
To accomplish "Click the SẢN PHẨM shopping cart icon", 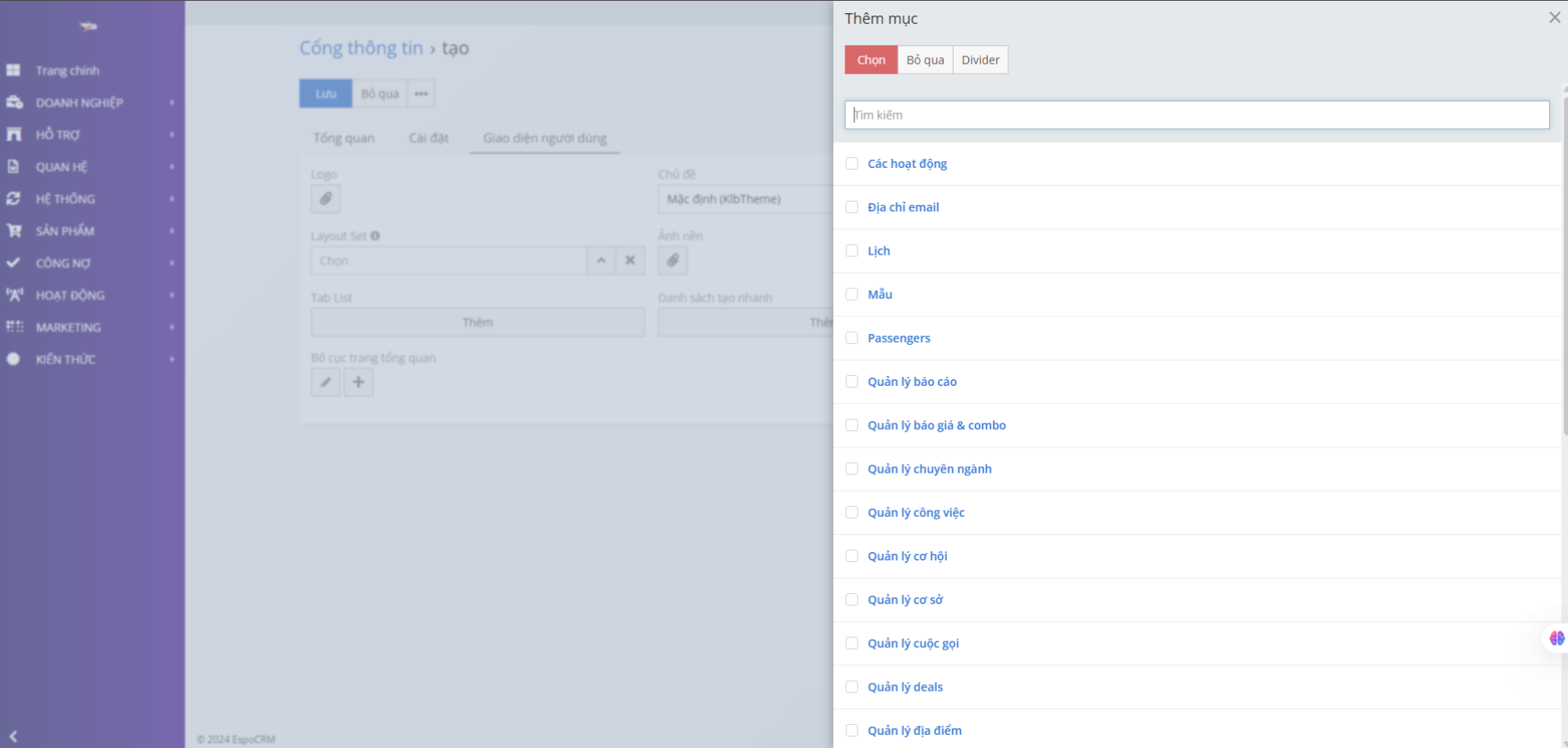I will (x=13, y=231).
